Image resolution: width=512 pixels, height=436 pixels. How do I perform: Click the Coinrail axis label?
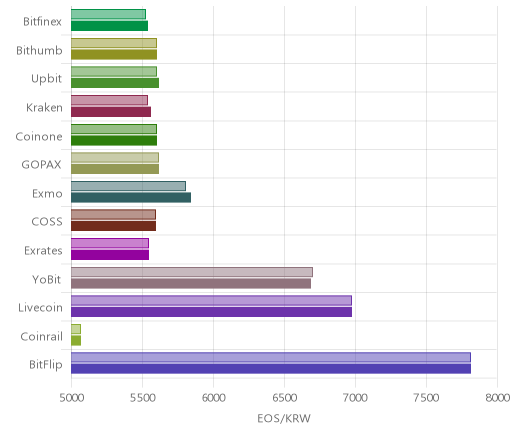[x=41, y=336]
